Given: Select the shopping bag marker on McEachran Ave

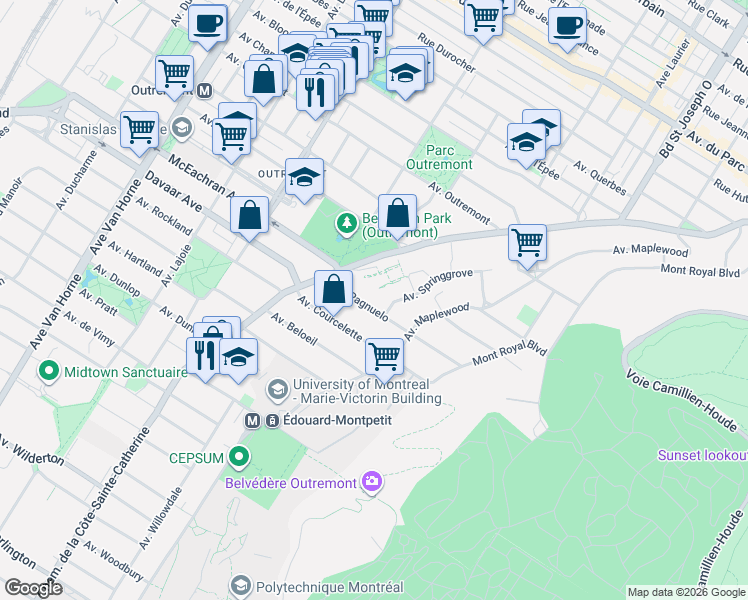Looking at the screenshot, I should pos(249,217).
